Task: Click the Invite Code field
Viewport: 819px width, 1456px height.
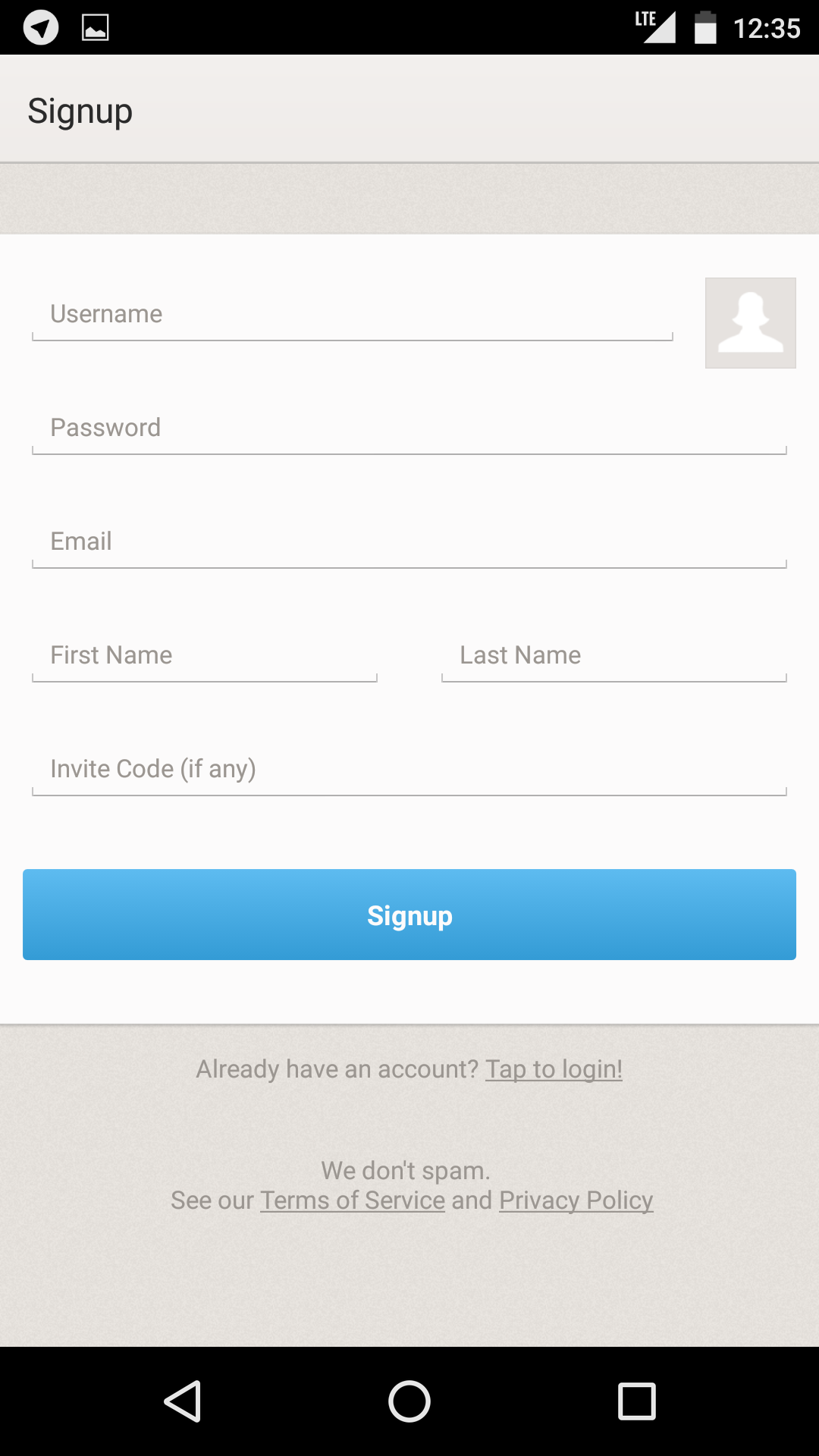Action: [409, 770]
